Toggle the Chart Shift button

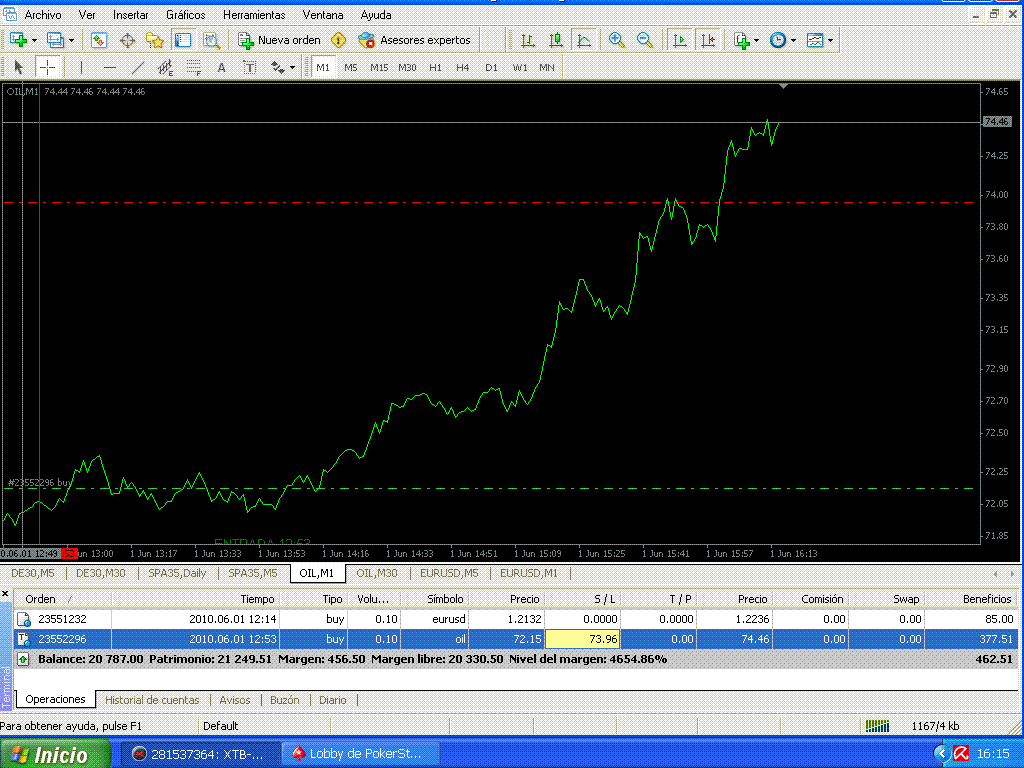pyautogui.click(x=708, y=40)
